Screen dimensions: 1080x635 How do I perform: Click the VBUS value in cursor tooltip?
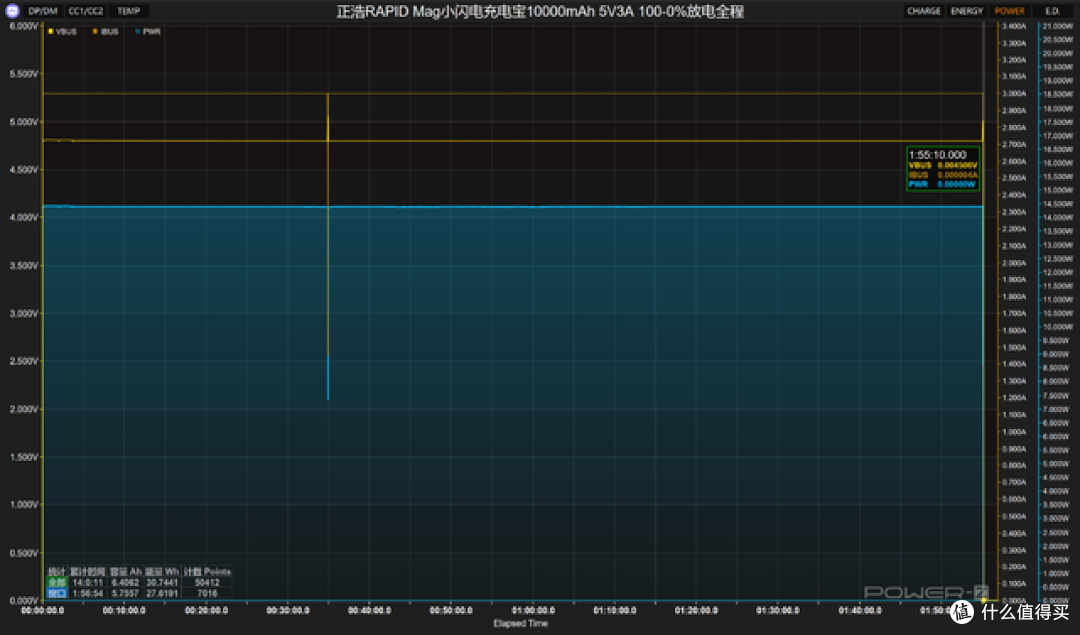957,165
